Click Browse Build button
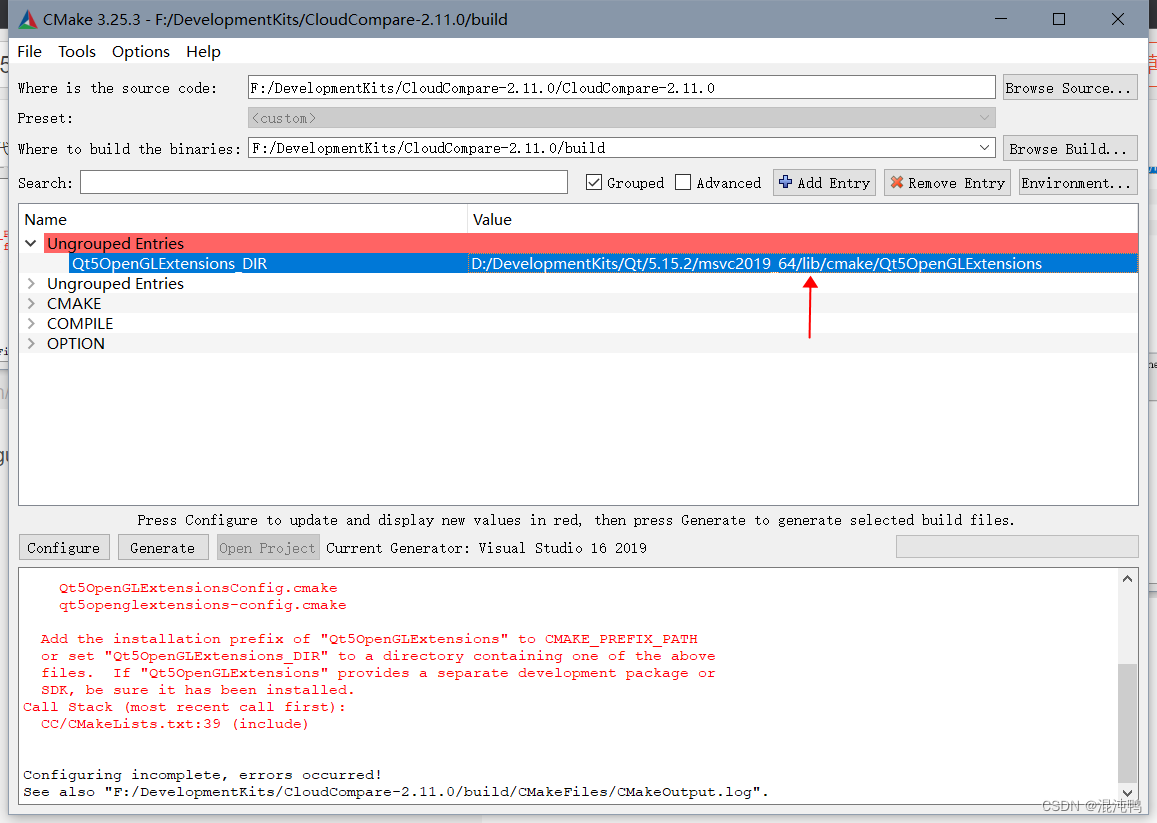This screenshot has width=1157, height=823. pyautogui.click(x=1070, y=148)
